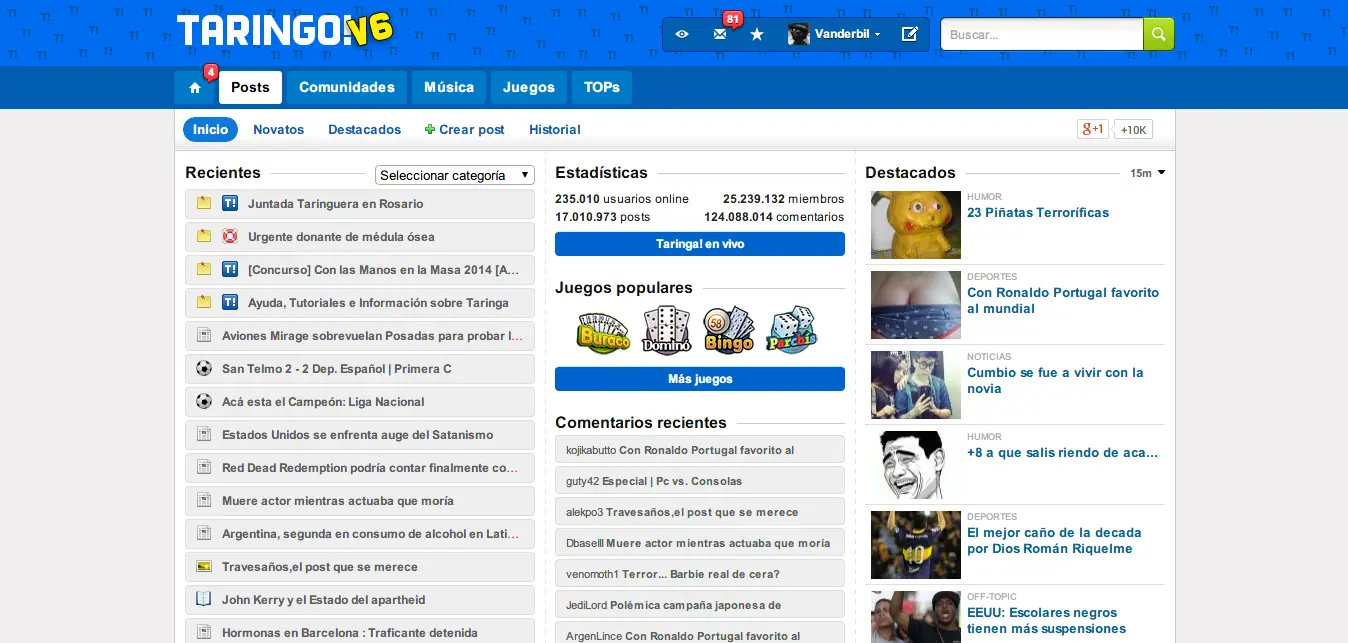Viewport: 1348px width, 643px height.
Task: Launch the Parchis dice game icon
Action: point(791,330)
